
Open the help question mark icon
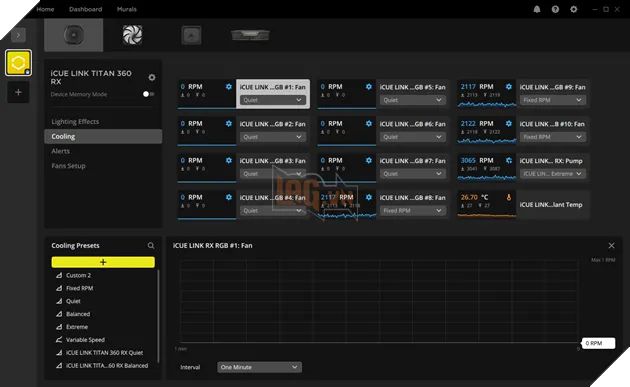tap(555, 9)
